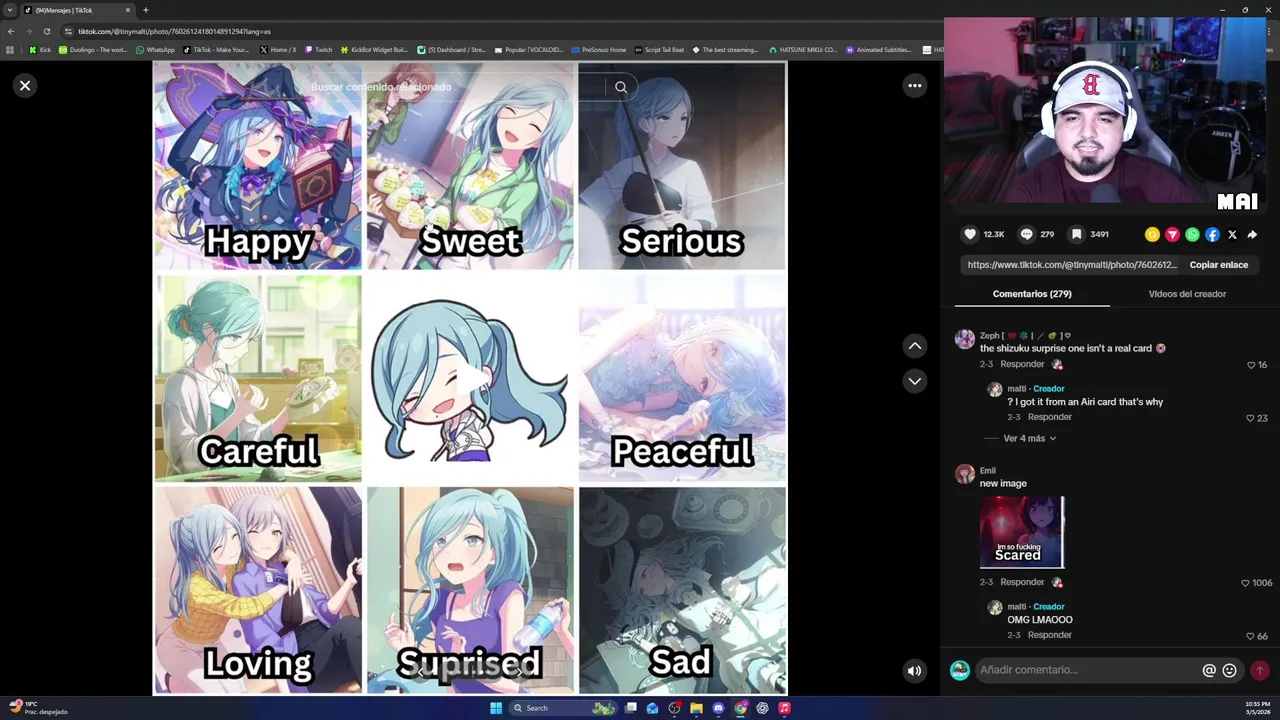Image resolution: width=1280 pixels, height=720 pixels.
Task: Like Zeph's comment with the heart
Action: click(x=1251, y=365)
